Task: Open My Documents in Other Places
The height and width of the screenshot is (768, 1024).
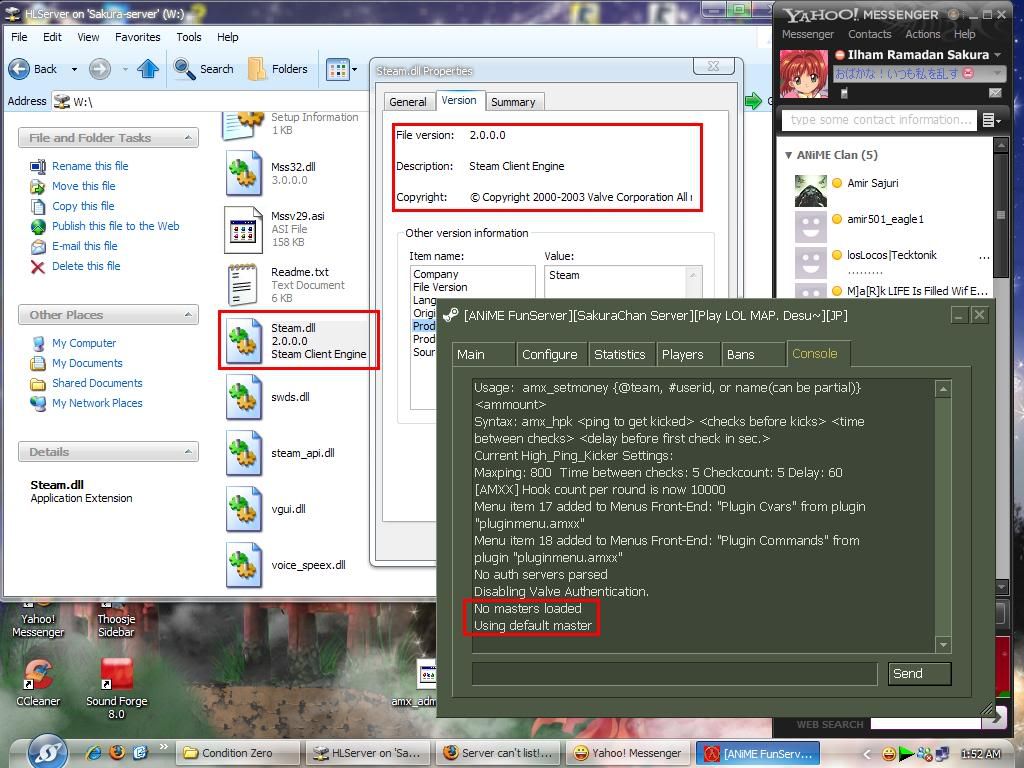Action: coord(88,363)
